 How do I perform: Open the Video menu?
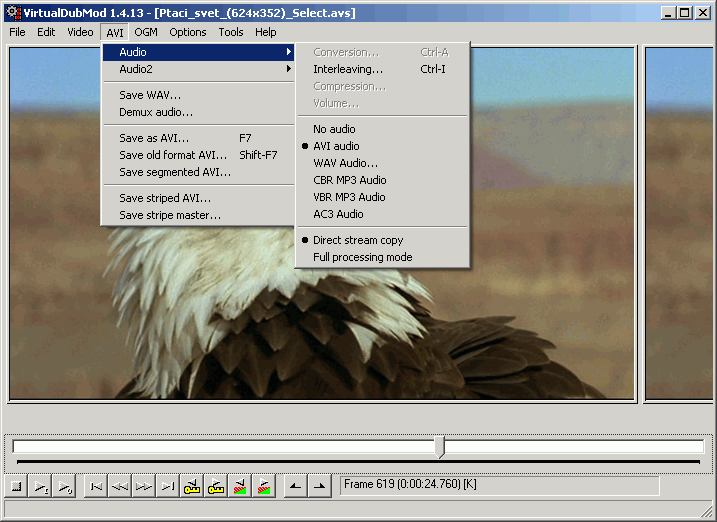(x=80, y=32)
